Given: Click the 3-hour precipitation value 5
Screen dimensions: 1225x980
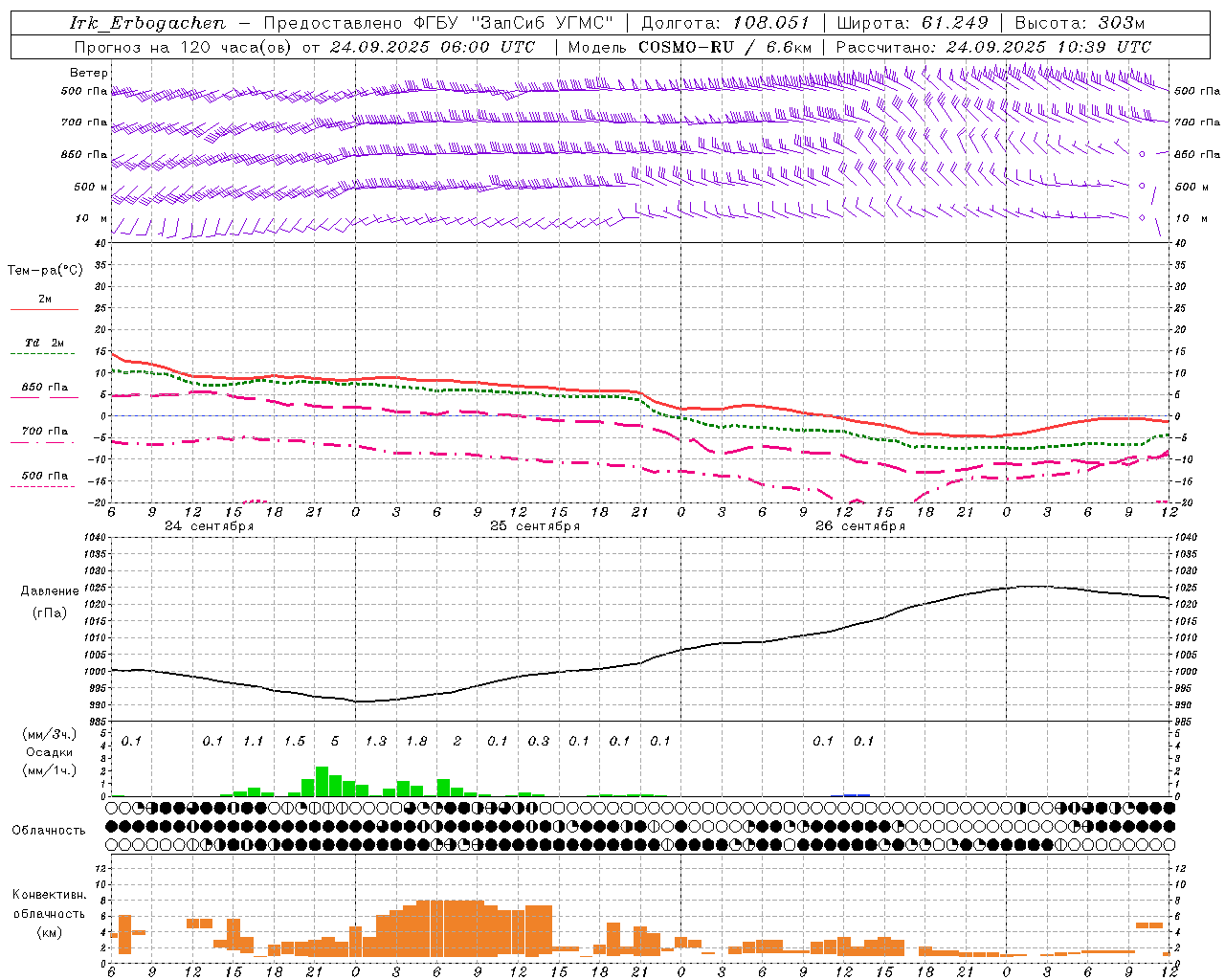Looking at the screenshot, I should (334, 742).
